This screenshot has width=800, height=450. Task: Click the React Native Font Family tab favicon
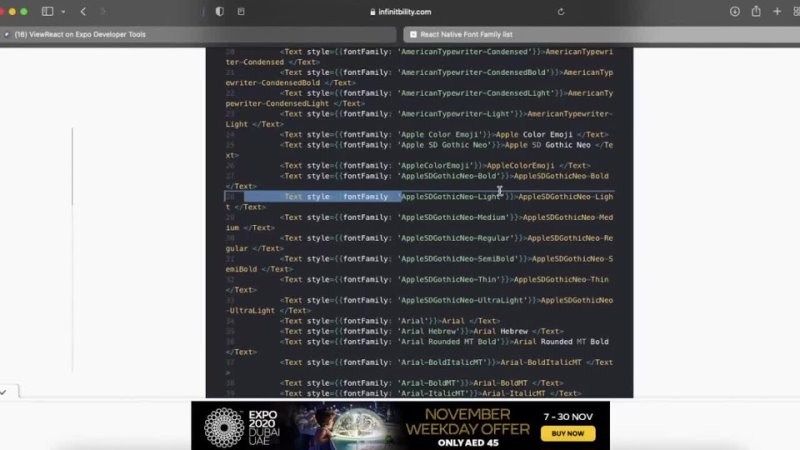point(413,34)
